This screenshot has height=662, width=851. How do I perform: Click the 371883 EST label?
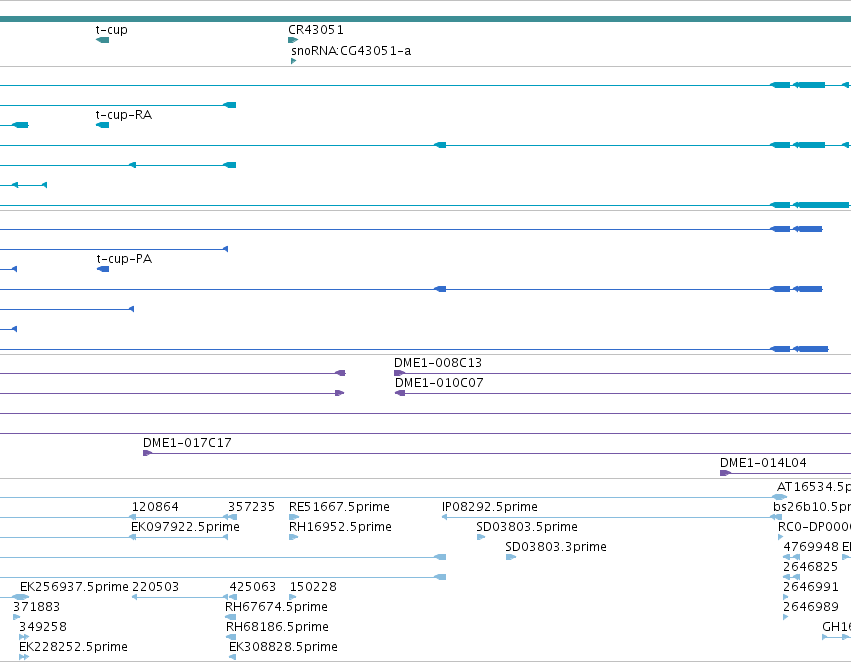36,607
